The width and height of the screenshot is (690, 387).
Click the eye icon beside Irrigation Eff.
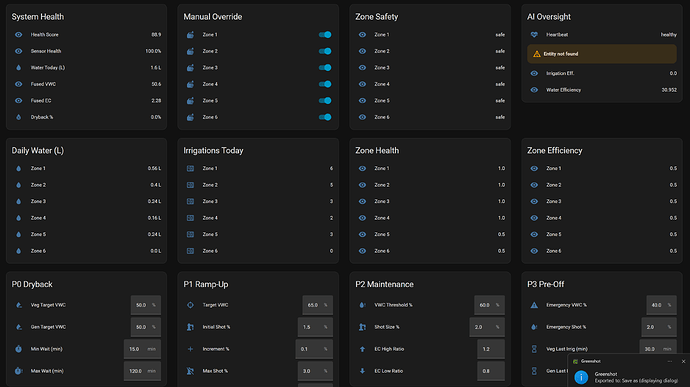534,73
